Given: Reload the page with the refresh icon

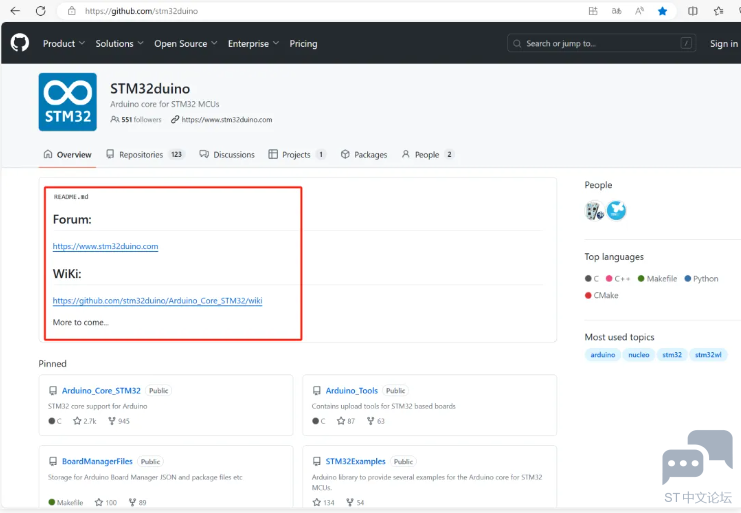Looking at the screenshot, I should click(x=41, y=11).
